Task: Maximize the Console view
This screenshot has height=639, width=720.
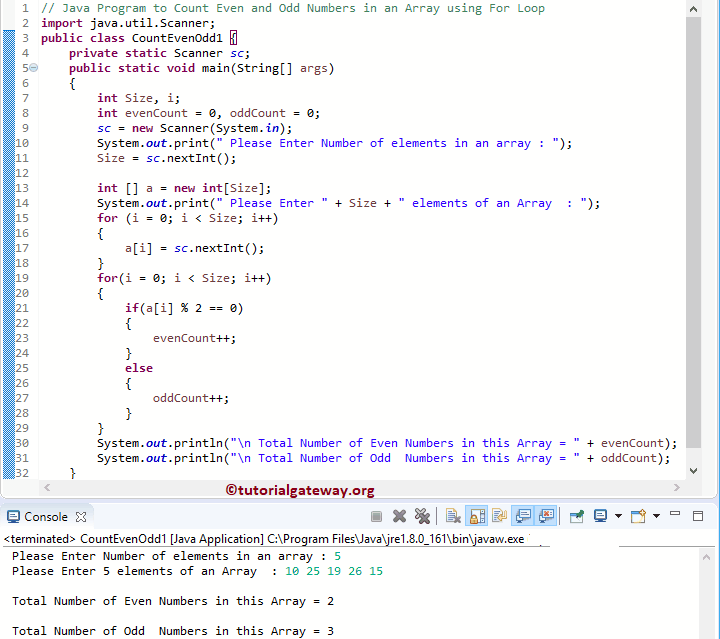Action: [x=698, y=516]
